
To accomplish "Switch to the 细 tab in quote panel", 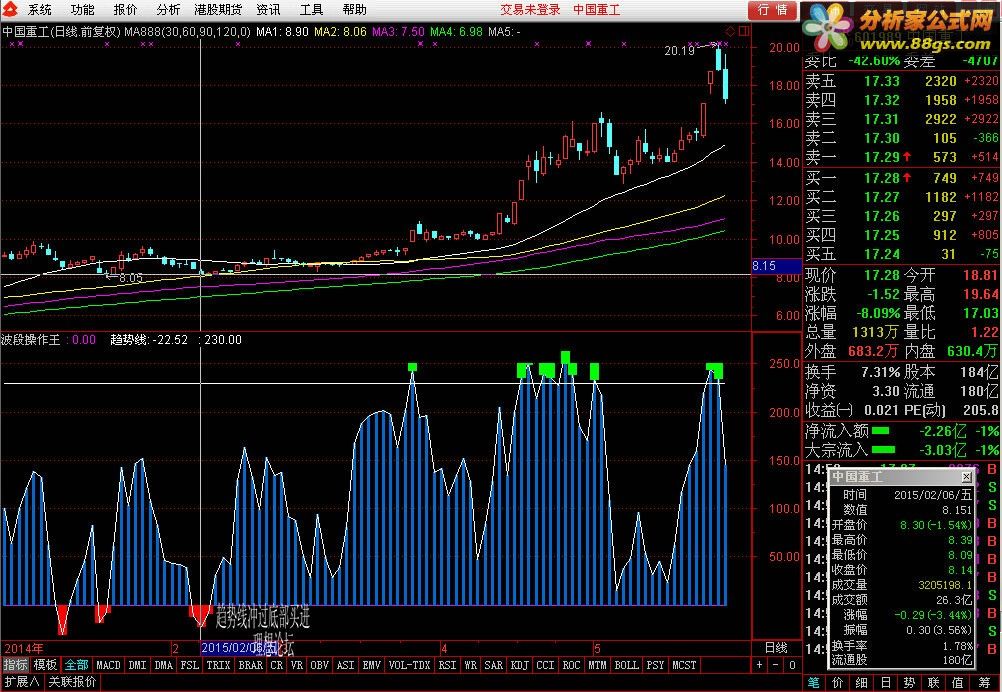I will (862, 682).
